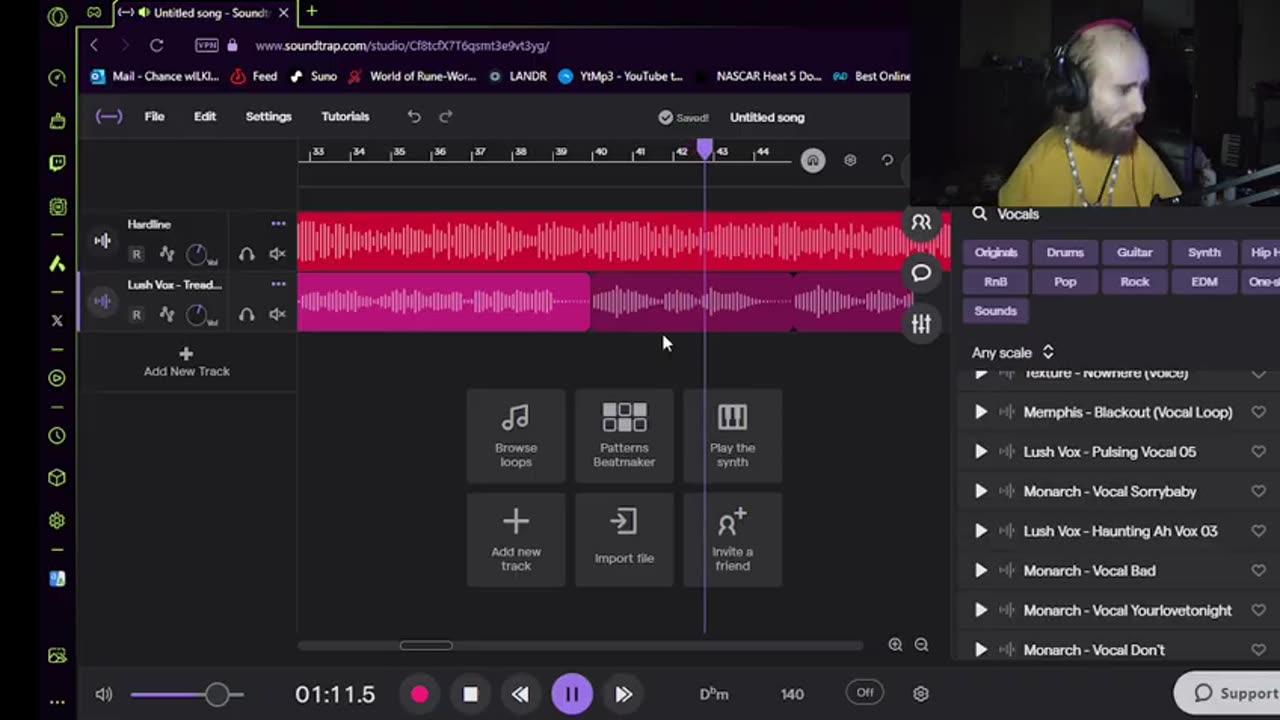
Task: Click Add New Track
Action: (x=186, y=362)
